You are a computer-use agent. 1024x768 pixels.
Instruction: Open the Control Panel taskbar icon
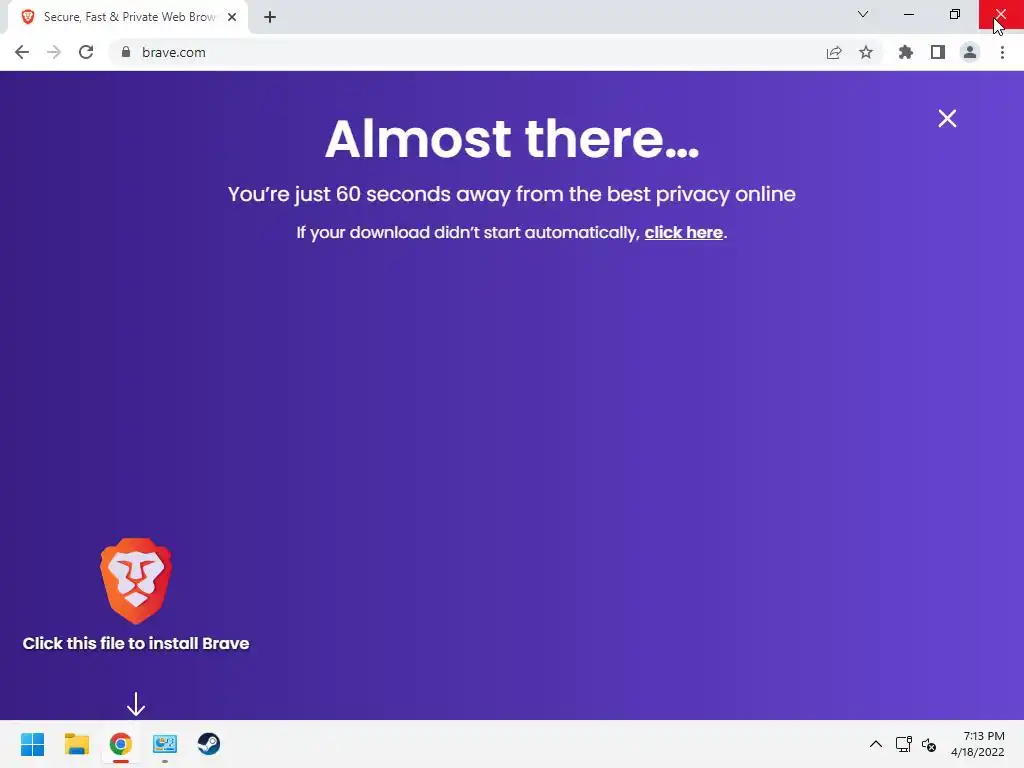165,744
